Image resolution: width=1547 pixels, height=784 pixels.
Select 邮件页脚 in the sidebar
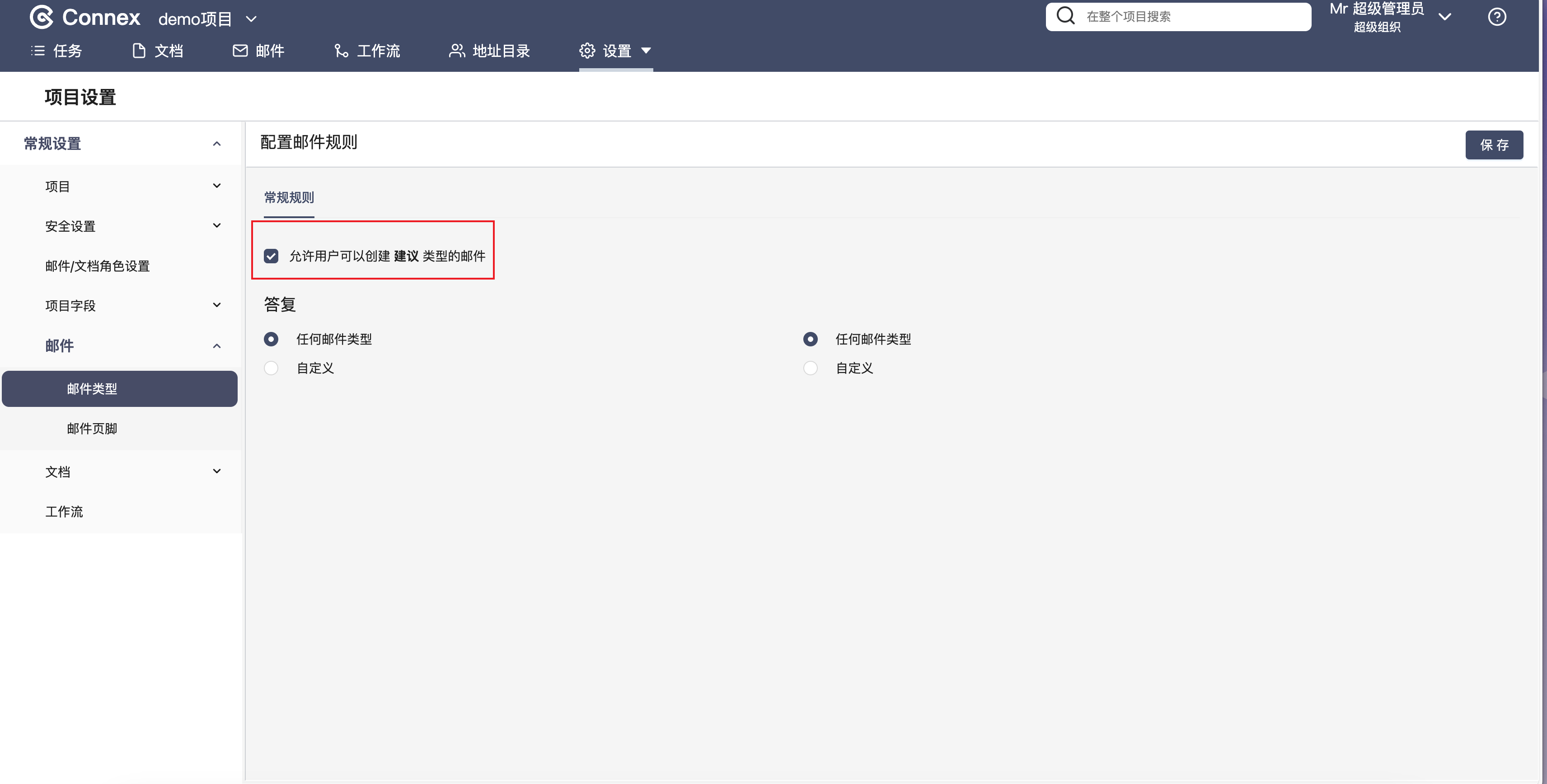[92, 429]
